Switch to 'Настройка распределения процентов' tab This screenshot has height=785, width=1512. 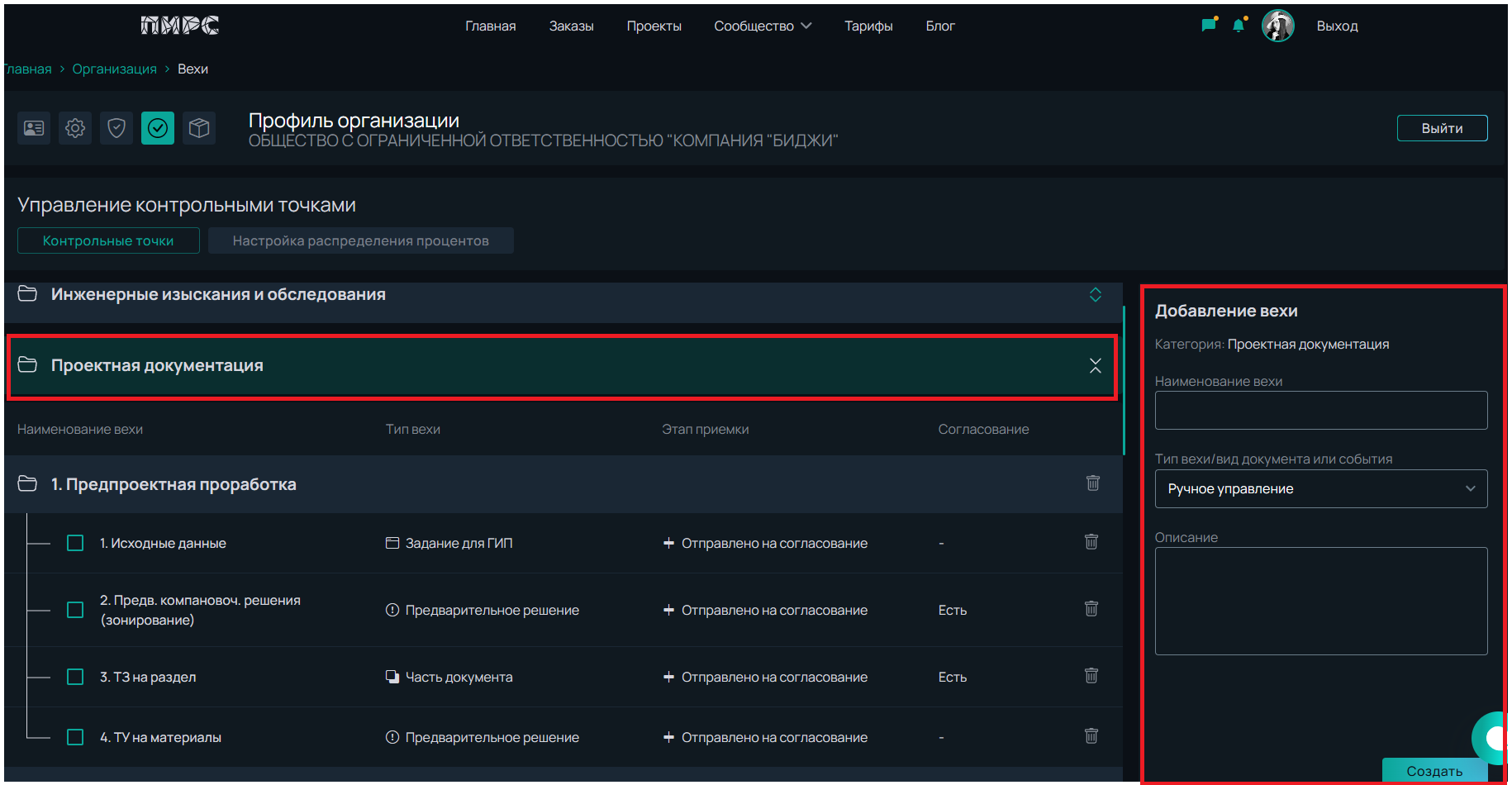click(360, 240)
